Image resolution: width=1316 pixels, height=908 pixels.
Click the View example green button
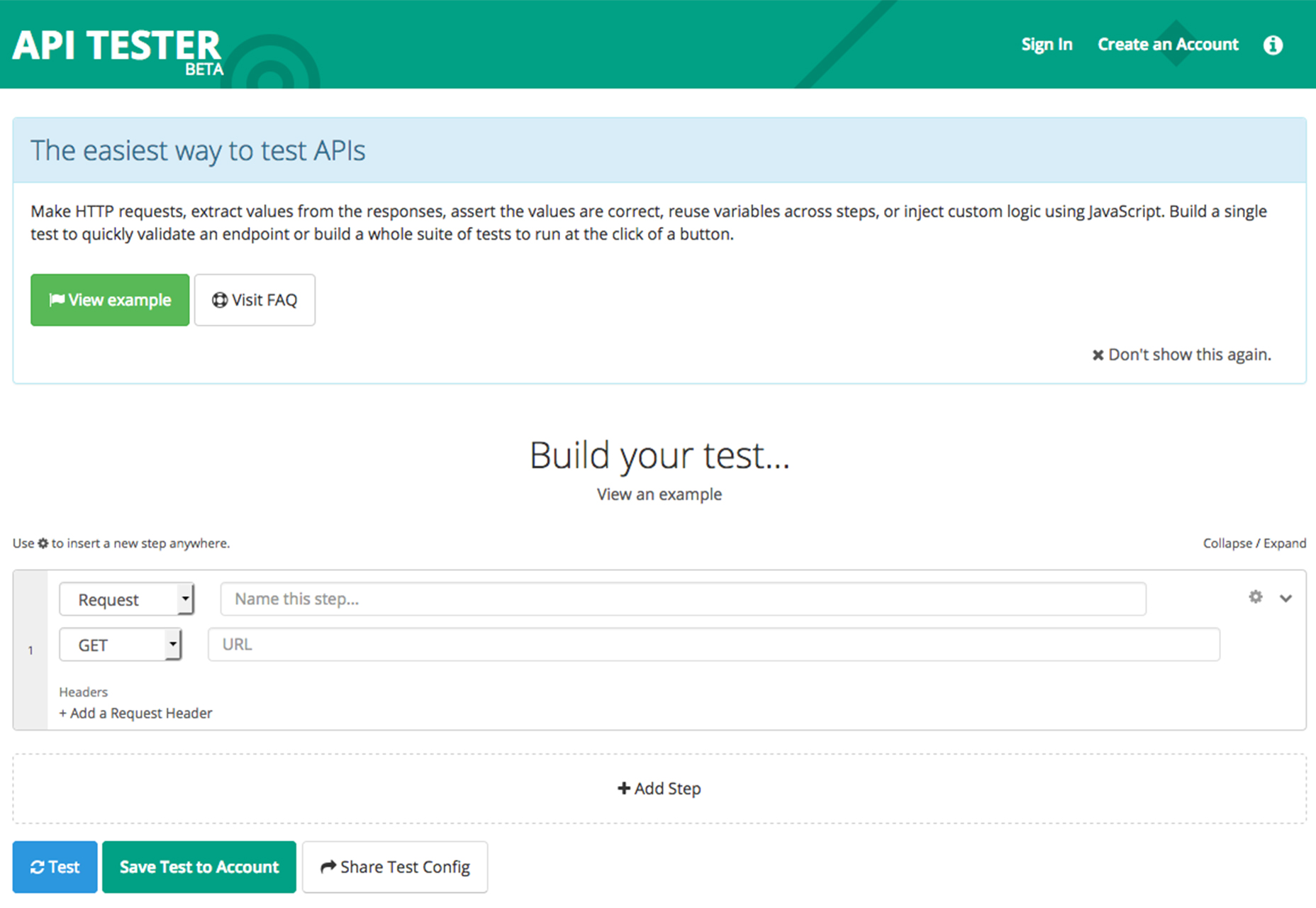[110, 300]
